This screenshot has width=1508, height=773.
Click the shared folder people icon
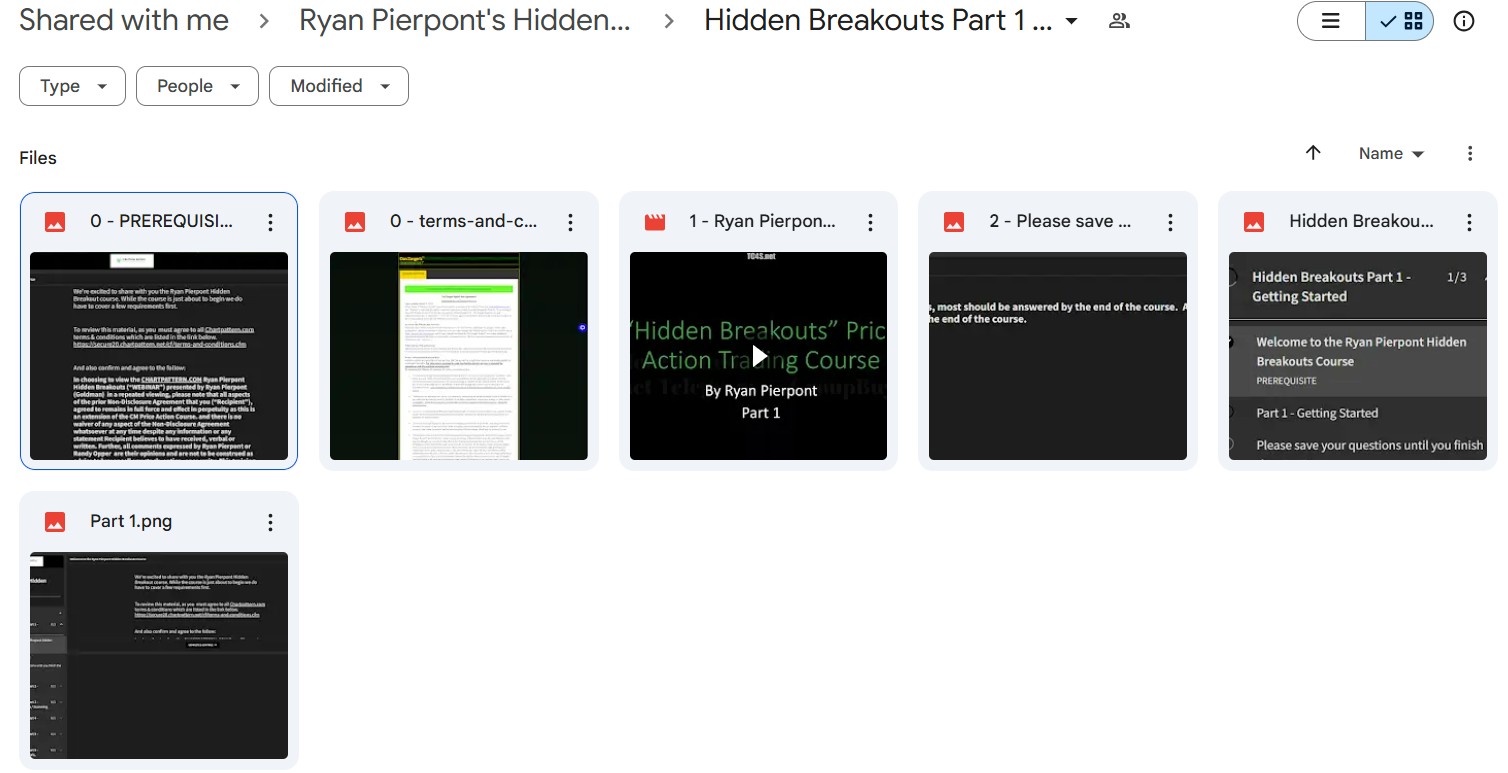pyautogui.click(x=1120, y=21)
